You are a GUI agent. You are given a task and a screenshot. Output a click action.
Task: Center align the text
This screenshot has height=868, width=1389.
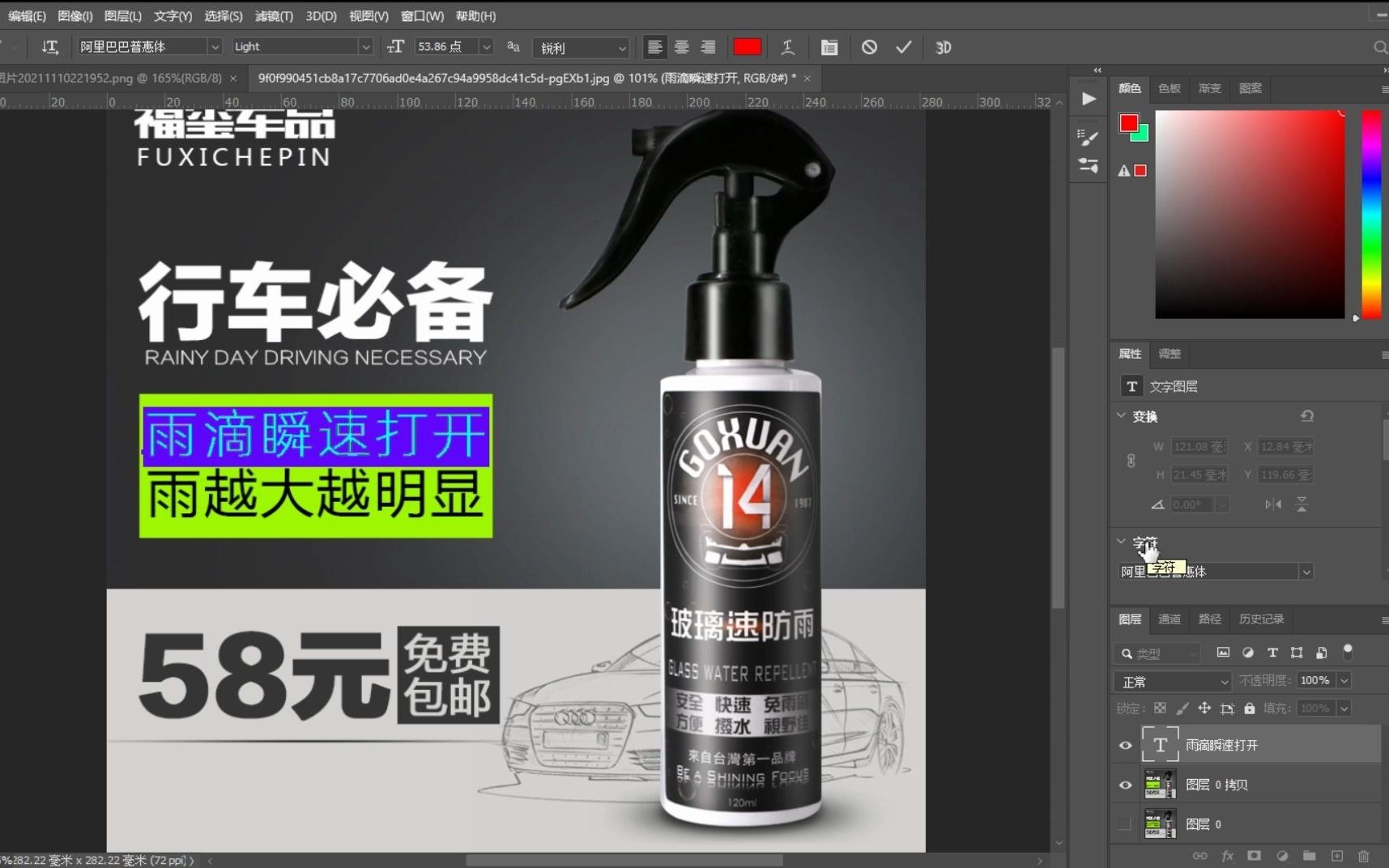point(681,47)
